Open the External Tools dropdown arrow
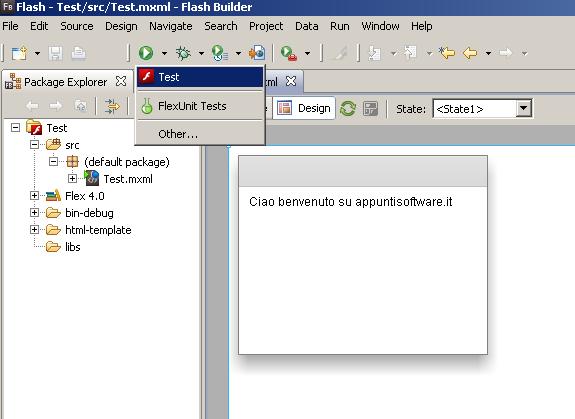 (307, 54)
